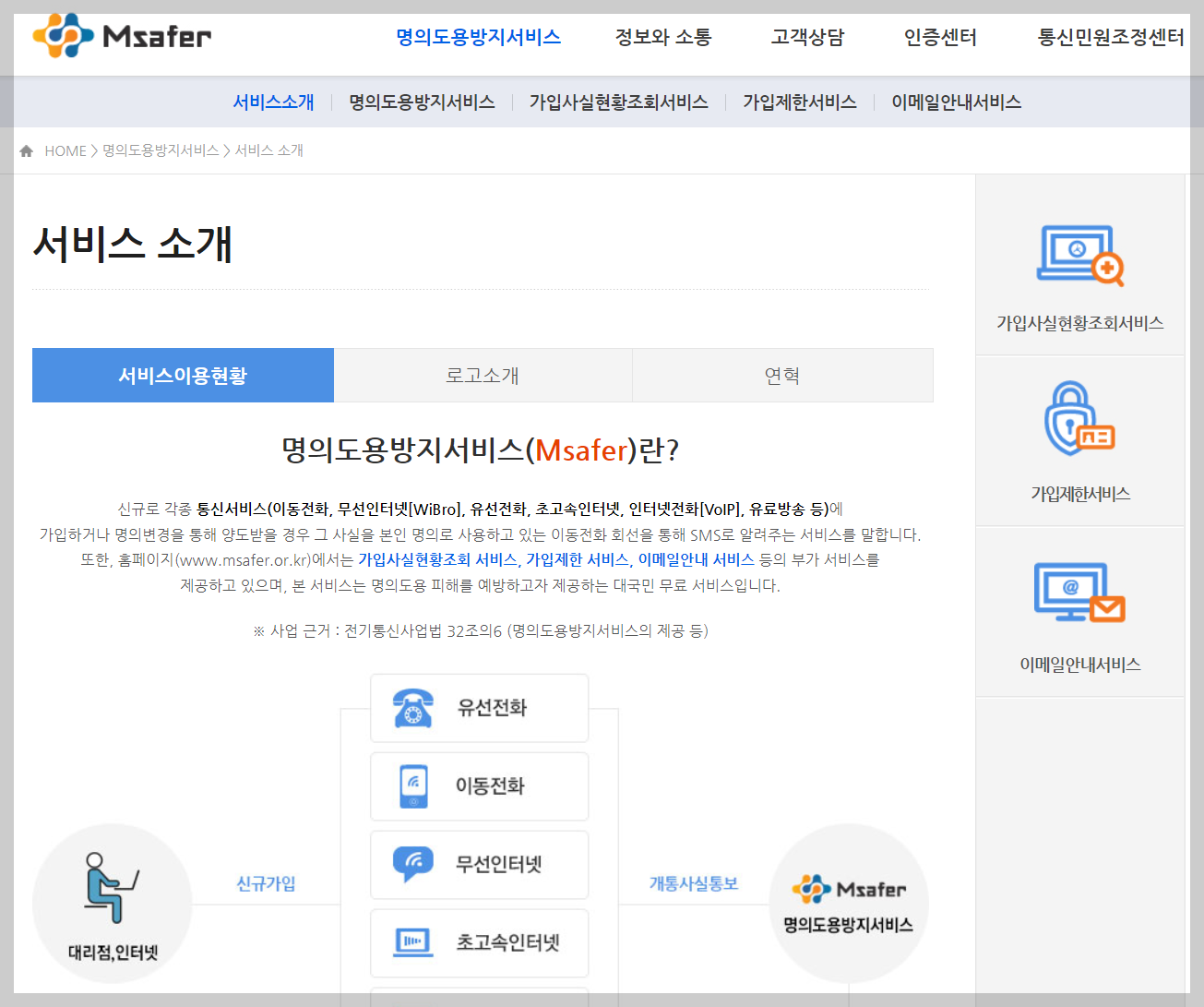The height and width of the screenshot is (1007, 1204).
Task: Open 가입제한서비스 padlock shield icon
Action: click(1079, 418)
